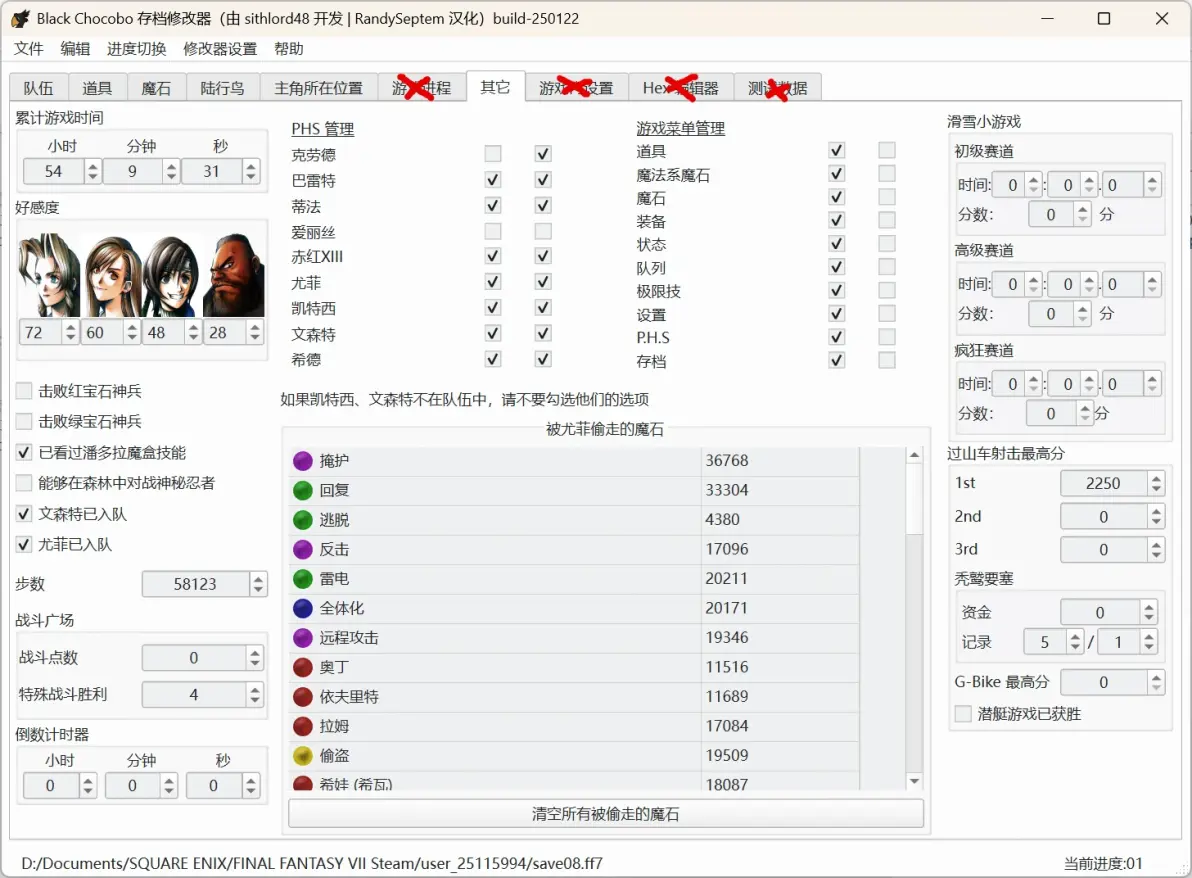Click the purple 远程攻击 materia orb icon
Viewport: 1192px width, 878px height.
coord(303,638)
